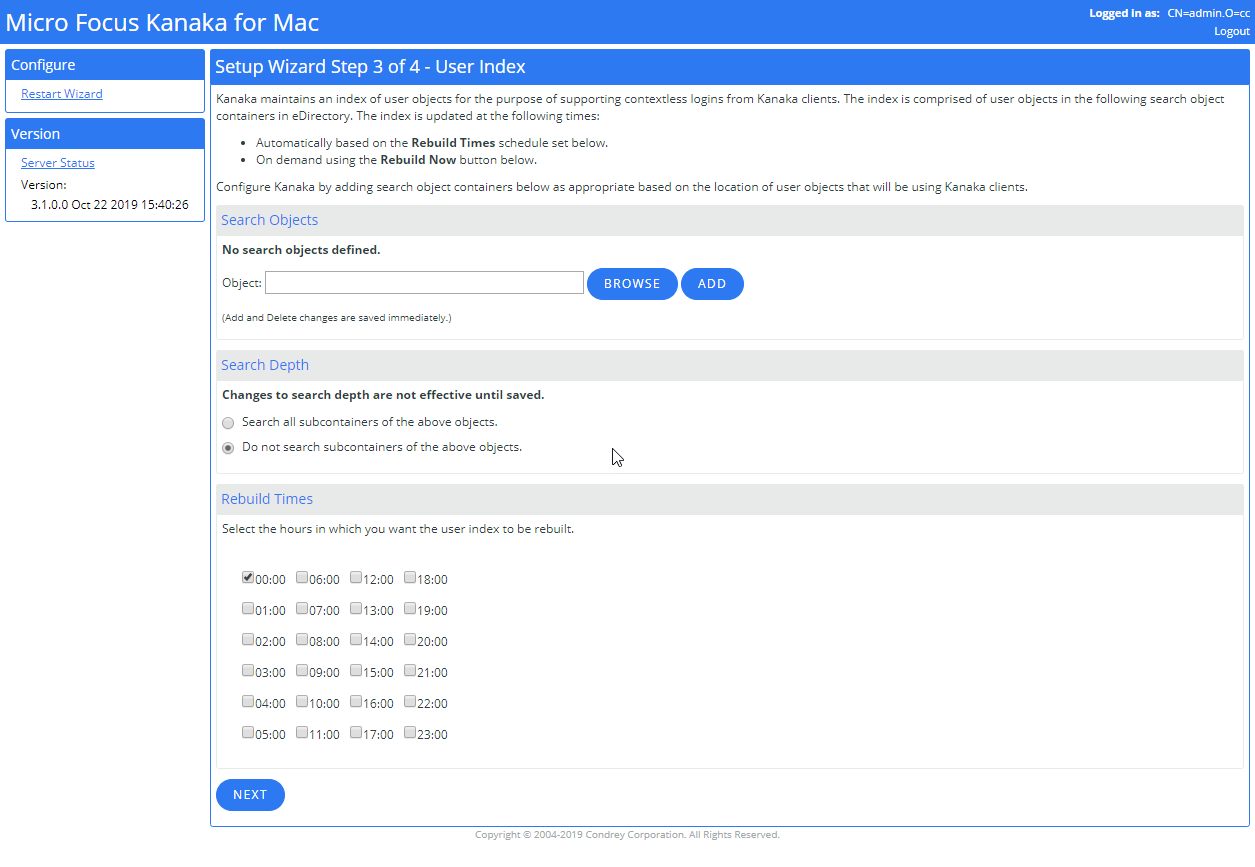This screenshot has height=867, width=1255.
Task: Check the 12:00 rebuild time checkbox
Action: pyautogui.click(x=356, y=577)
